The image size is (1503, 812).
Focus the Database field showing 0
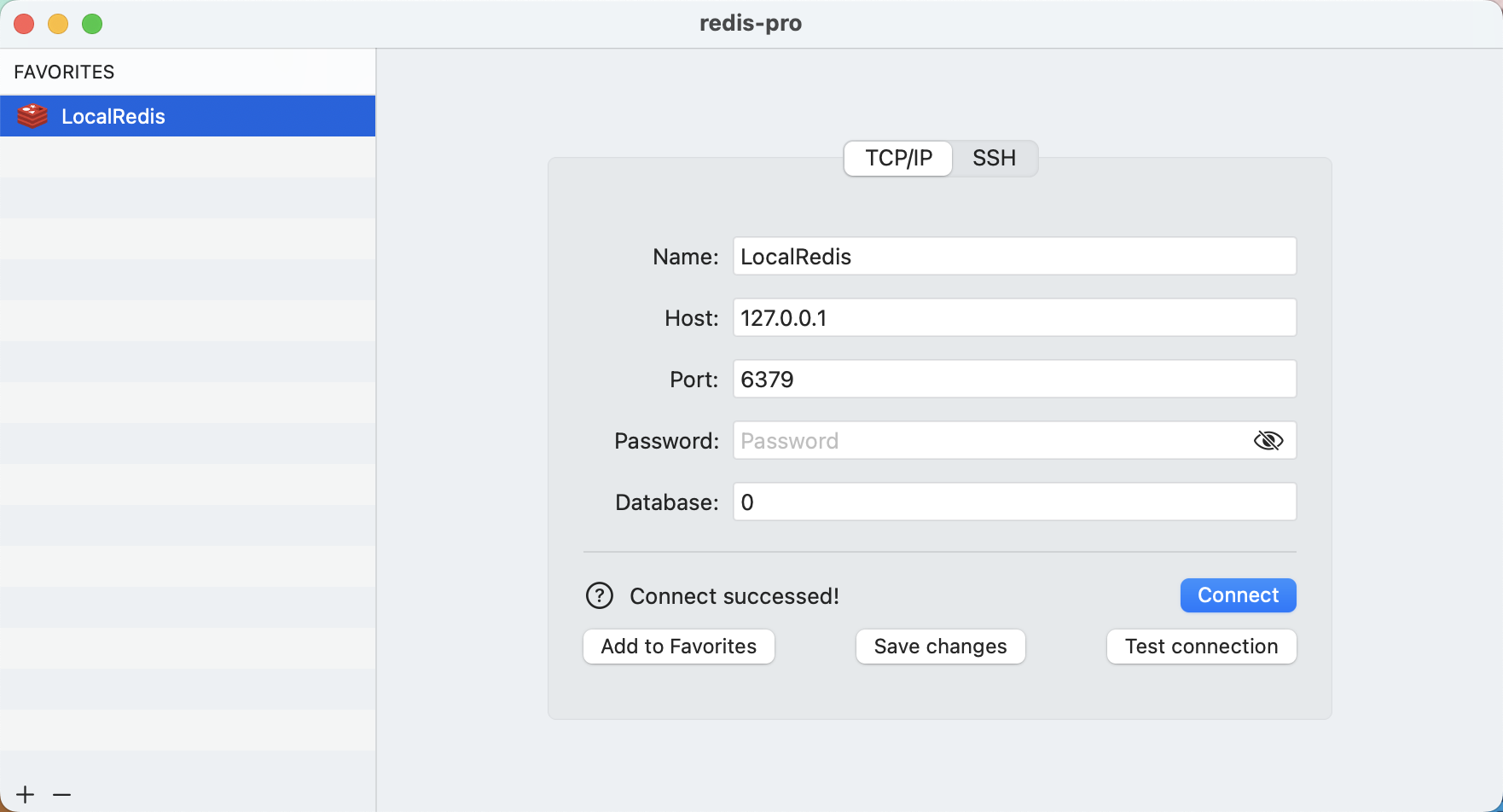click(x=1015, y=502)
